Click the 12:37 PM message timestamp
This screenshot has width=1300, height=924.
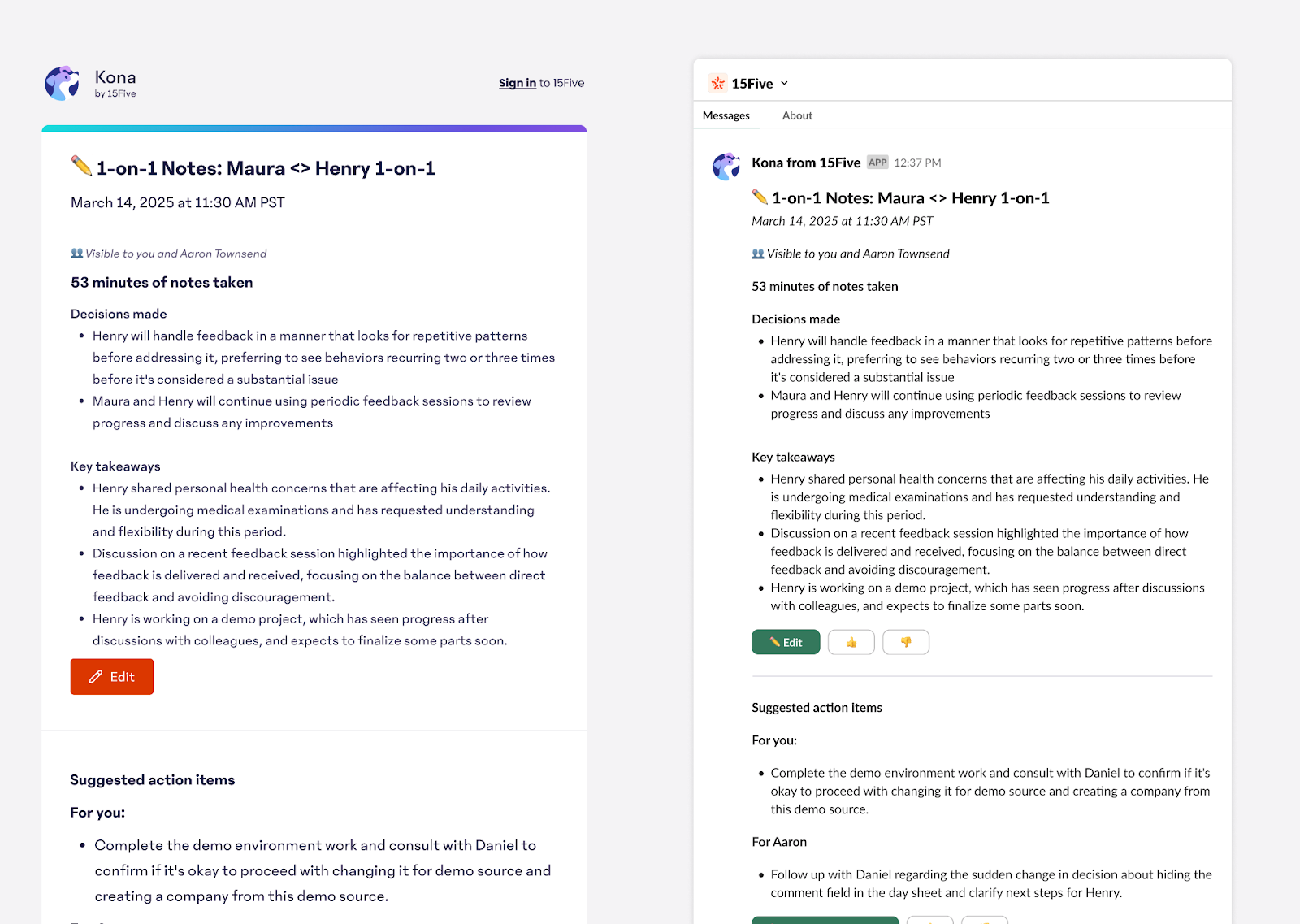pyautogui.click(x=917, y=163)
